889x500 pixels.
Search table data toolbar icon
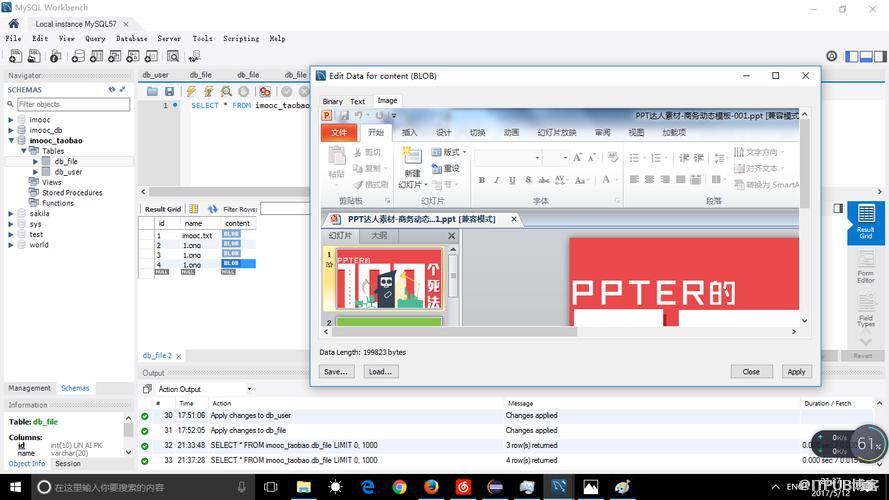click(x=173, y=56)
